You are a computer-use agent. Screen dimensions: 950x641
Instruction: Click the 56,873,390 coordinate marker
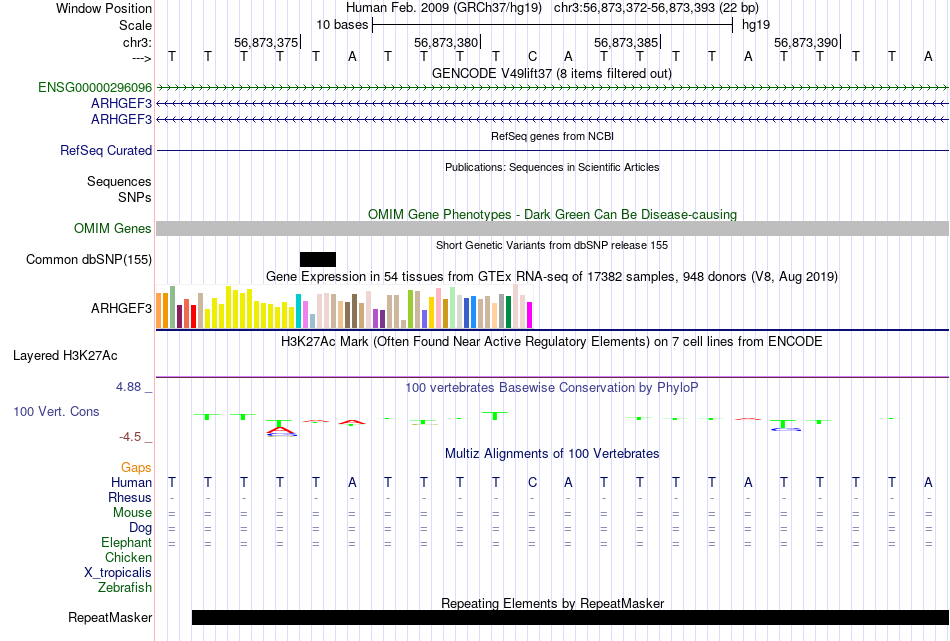click(806, 42)
